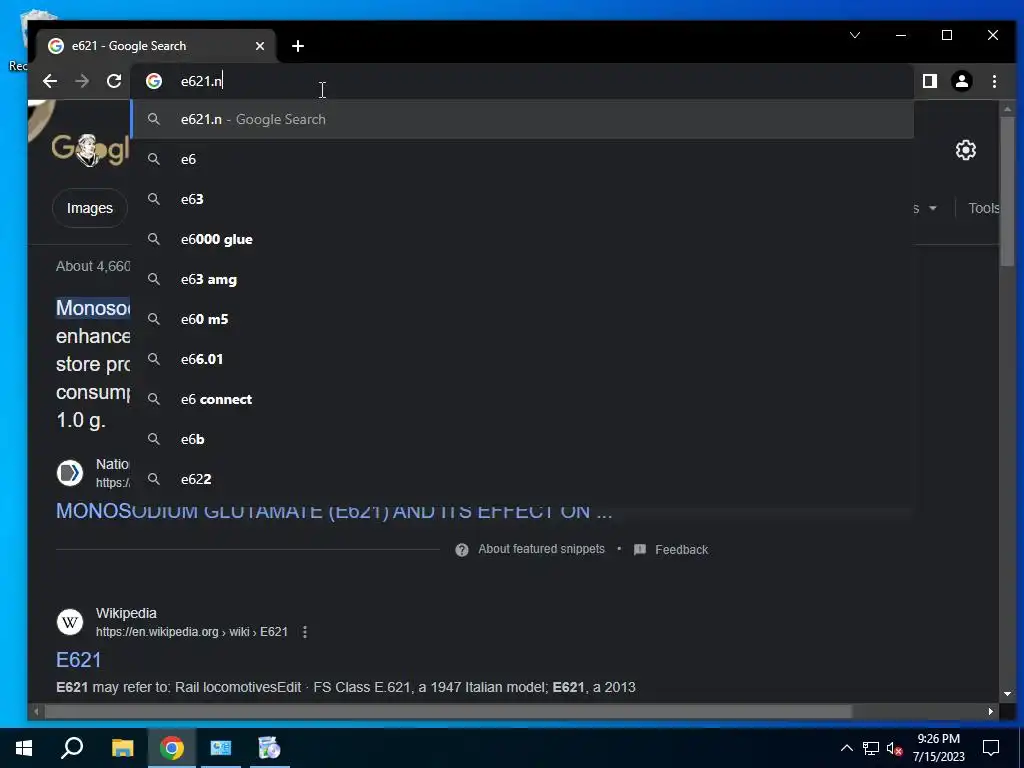Open the Chrome profile avatar menu

pyautogui.click(x=962, y=81)
